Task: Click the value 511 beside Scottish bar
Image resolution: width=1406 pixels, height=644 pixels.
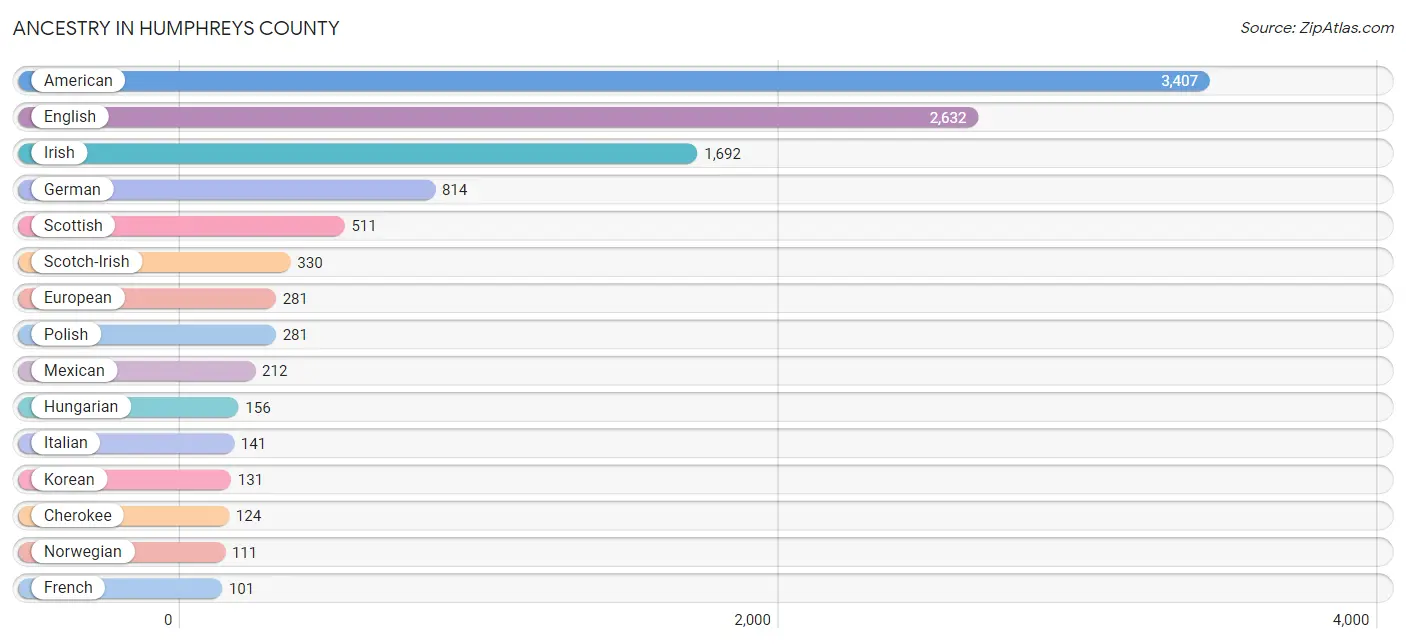Action: pyautogui.click(x=364, y=226)
